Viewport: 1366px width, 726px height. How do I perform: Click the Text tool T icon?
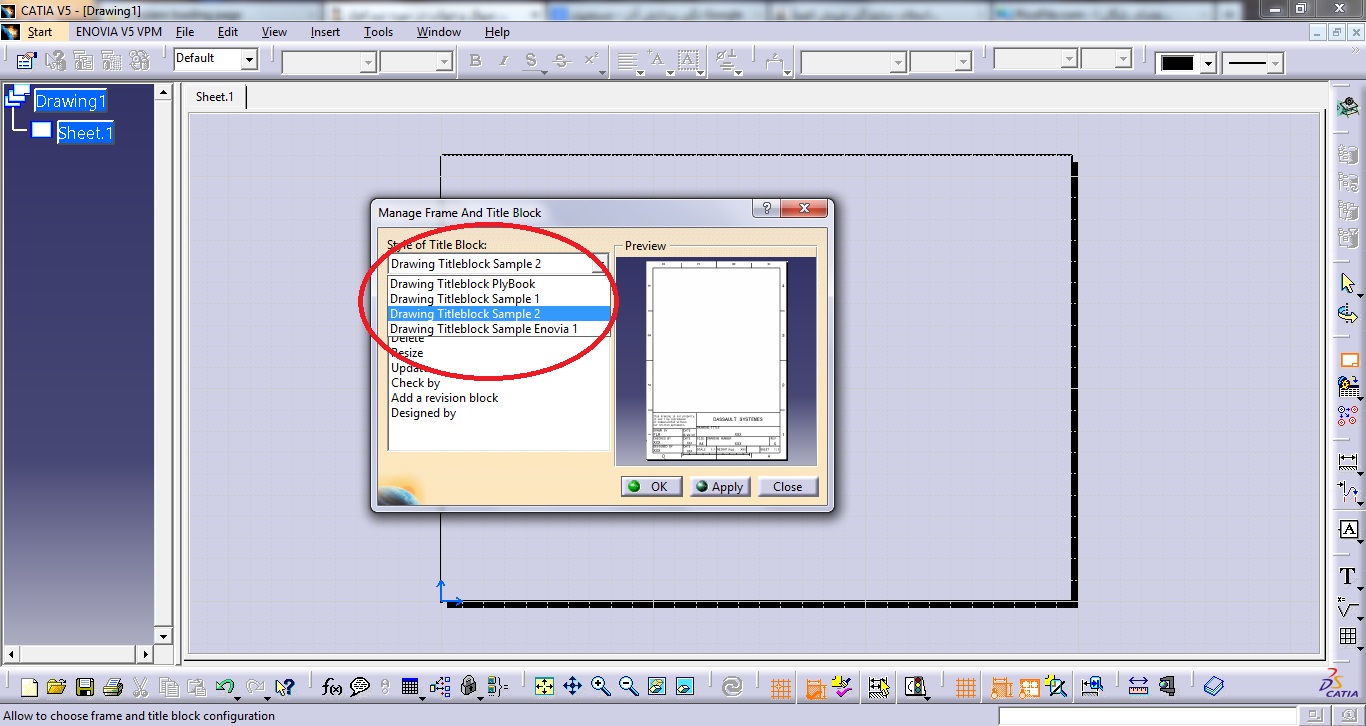tap(1348, 577)
